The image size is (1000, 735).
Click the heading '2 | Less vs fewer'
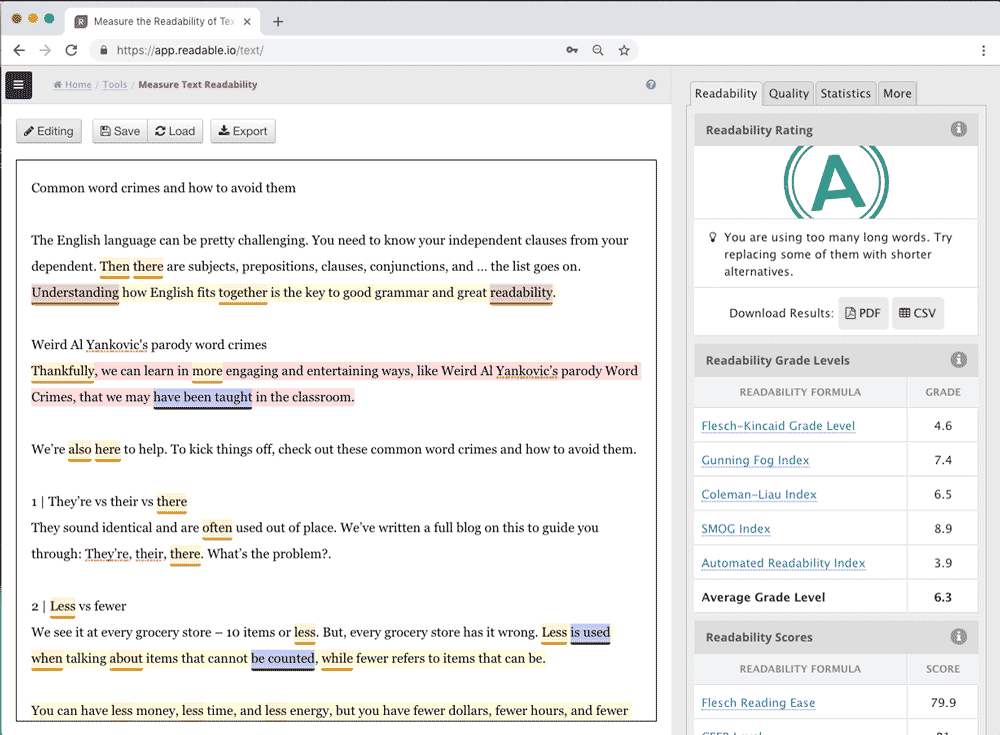click(78, 606)
